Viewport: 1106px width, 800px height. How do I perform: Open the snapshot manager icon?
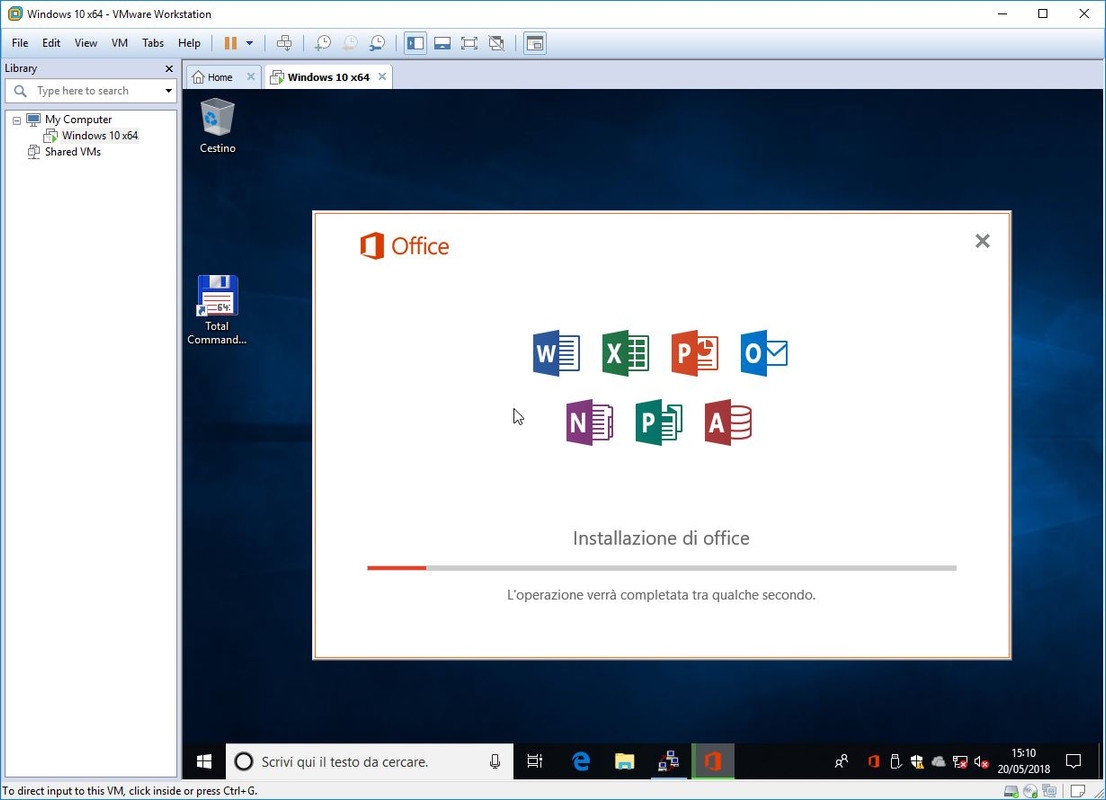click(x=377, y=43)
